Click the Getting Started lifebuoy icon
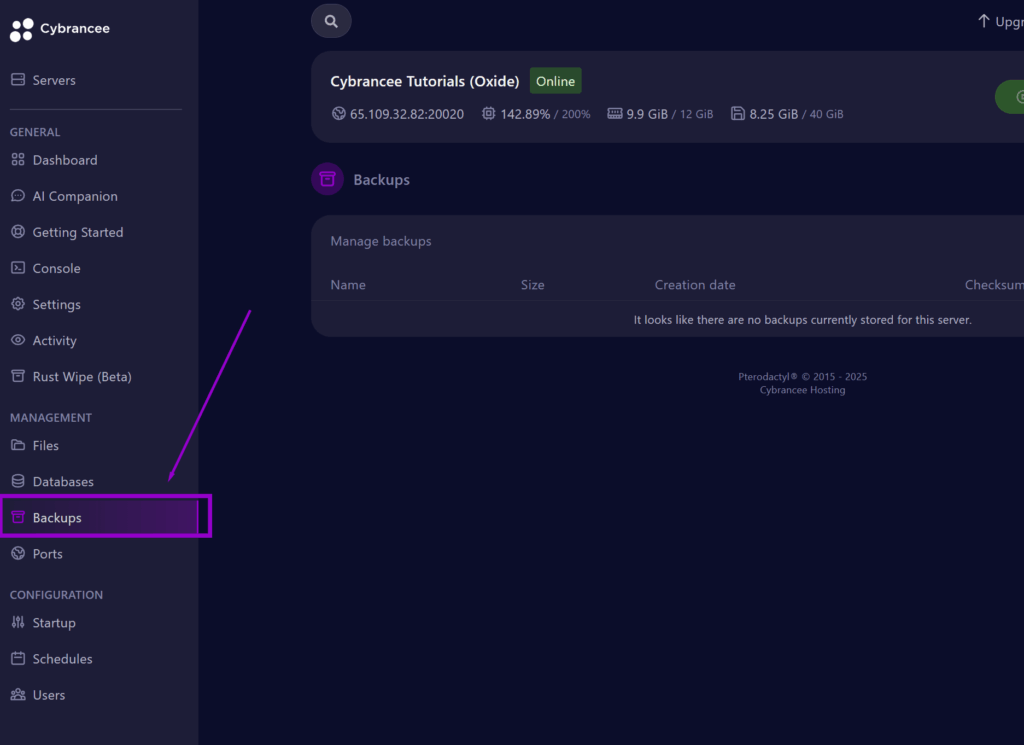 point(18,232)
